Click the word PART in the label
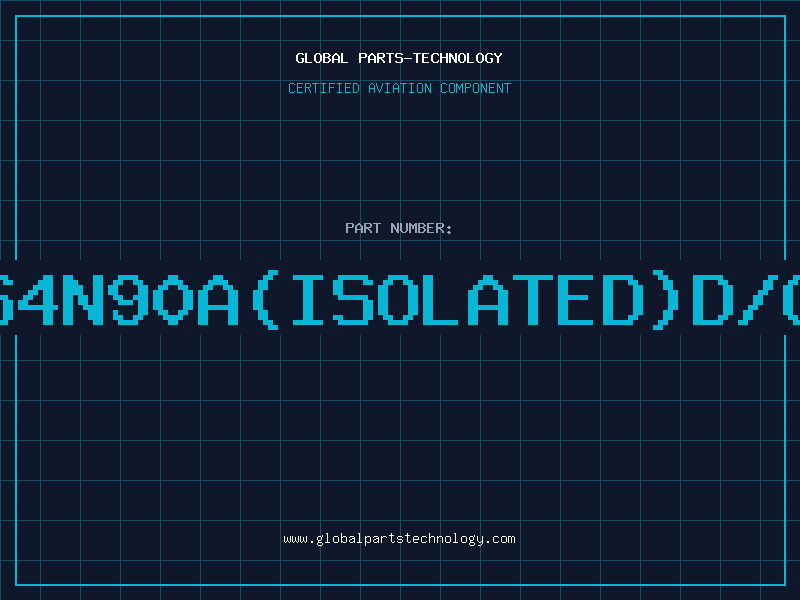Screen dimensions: 800x600 click(363, 228)
